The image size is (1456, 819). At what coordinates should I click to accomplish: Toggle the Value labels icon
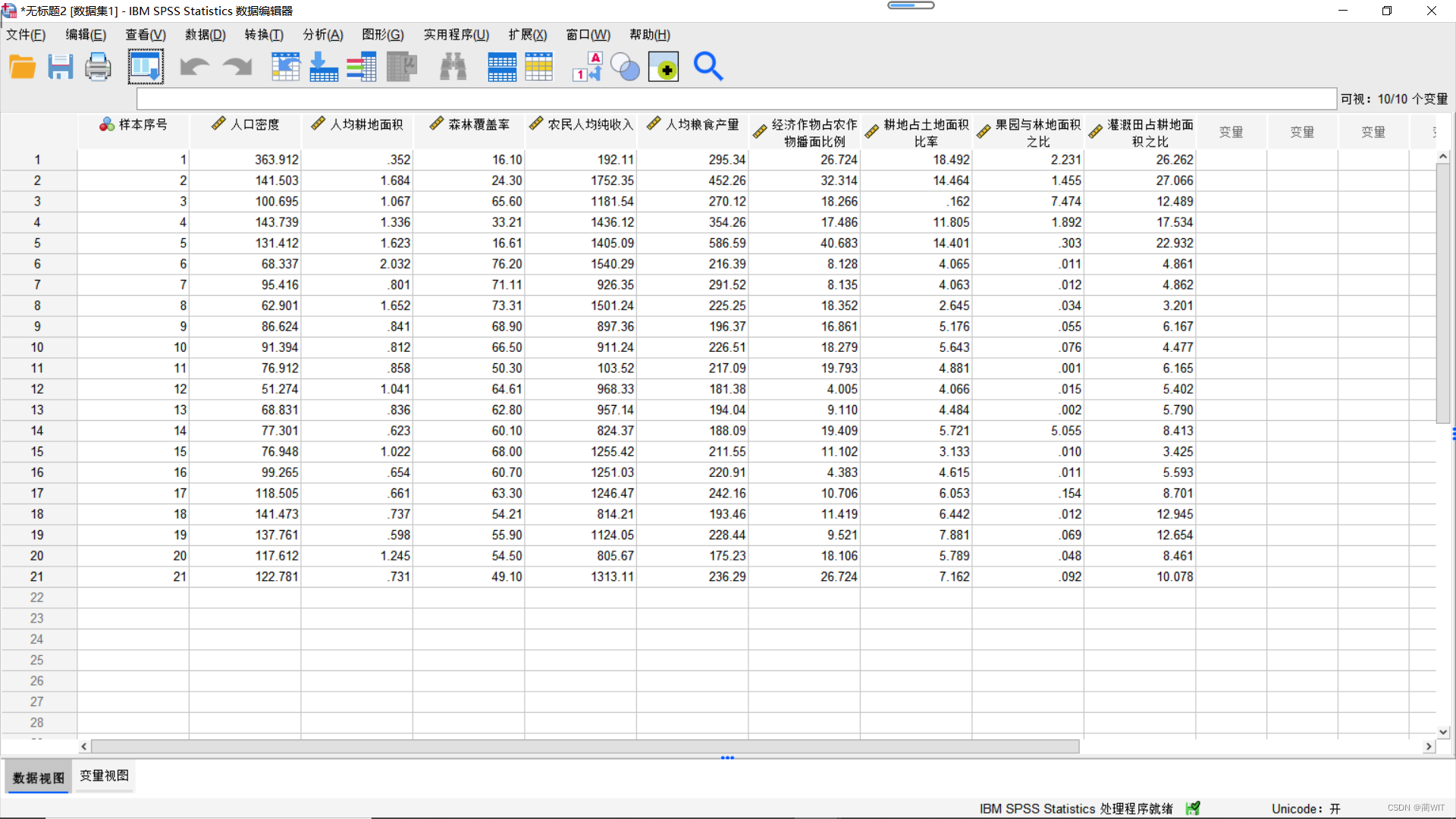[588, 67]
